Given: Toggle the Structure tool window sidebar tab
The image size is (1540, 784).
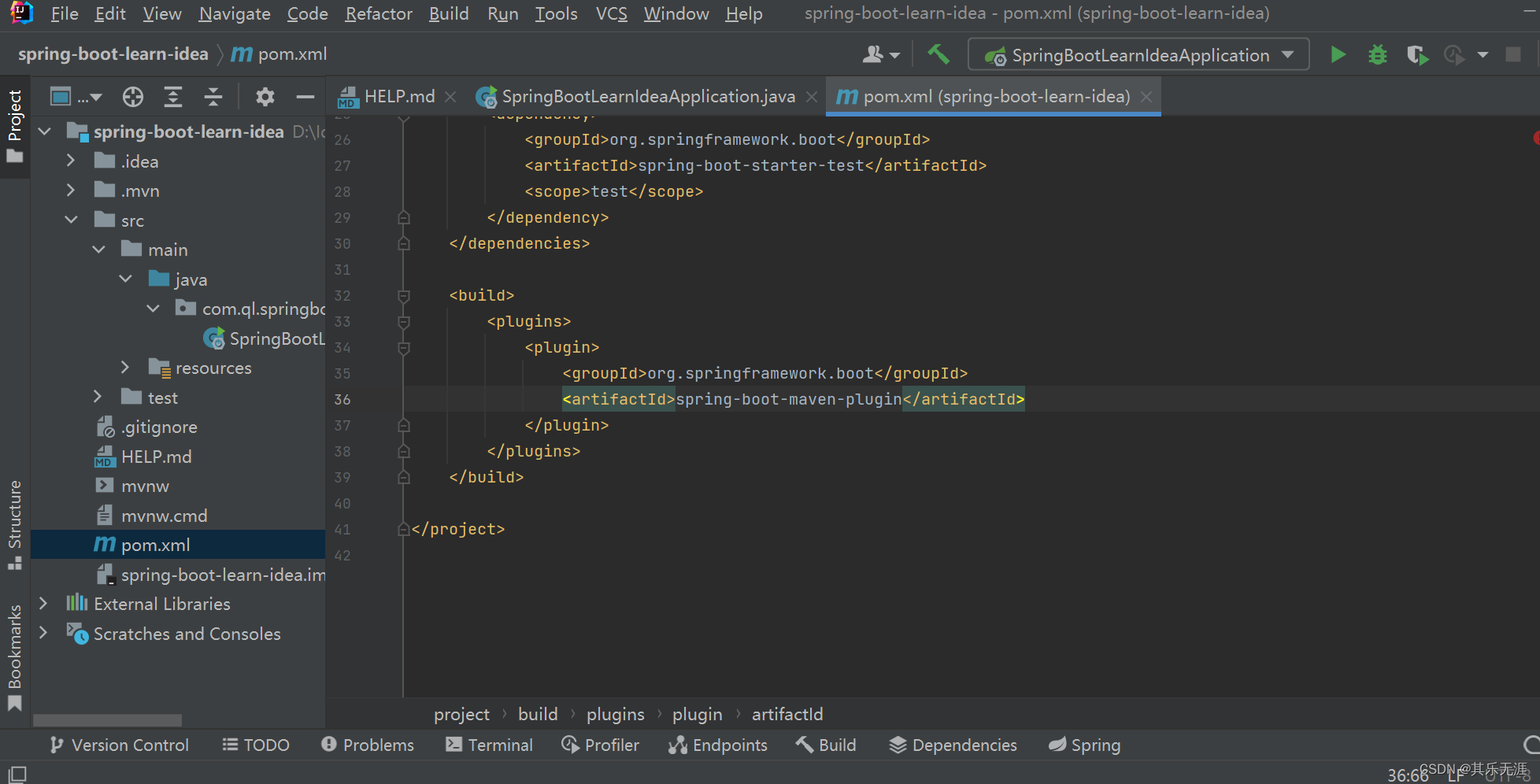Looking at the screenshot, I should pyautogui.click(x=15, y=524).
